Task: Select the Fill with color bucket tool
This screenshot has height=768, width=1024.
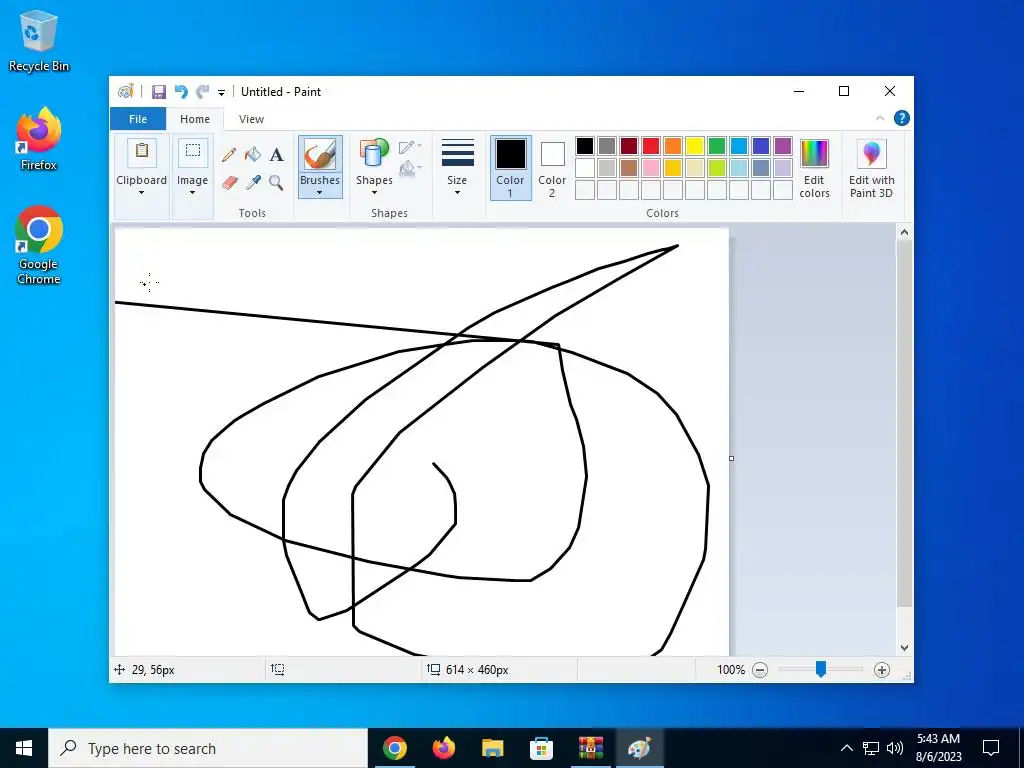Action: [x=253, y=155]
